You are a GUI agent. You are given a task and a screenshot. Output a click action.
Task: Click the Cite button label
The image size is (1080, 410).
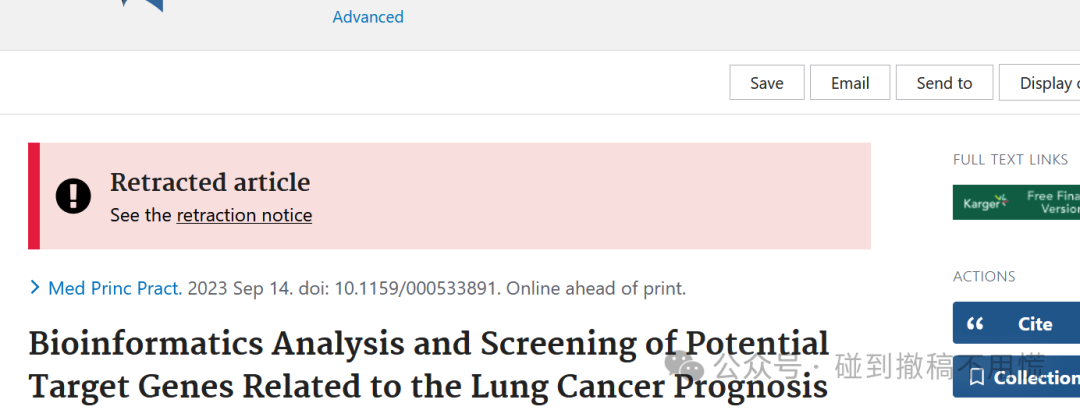1035,323
